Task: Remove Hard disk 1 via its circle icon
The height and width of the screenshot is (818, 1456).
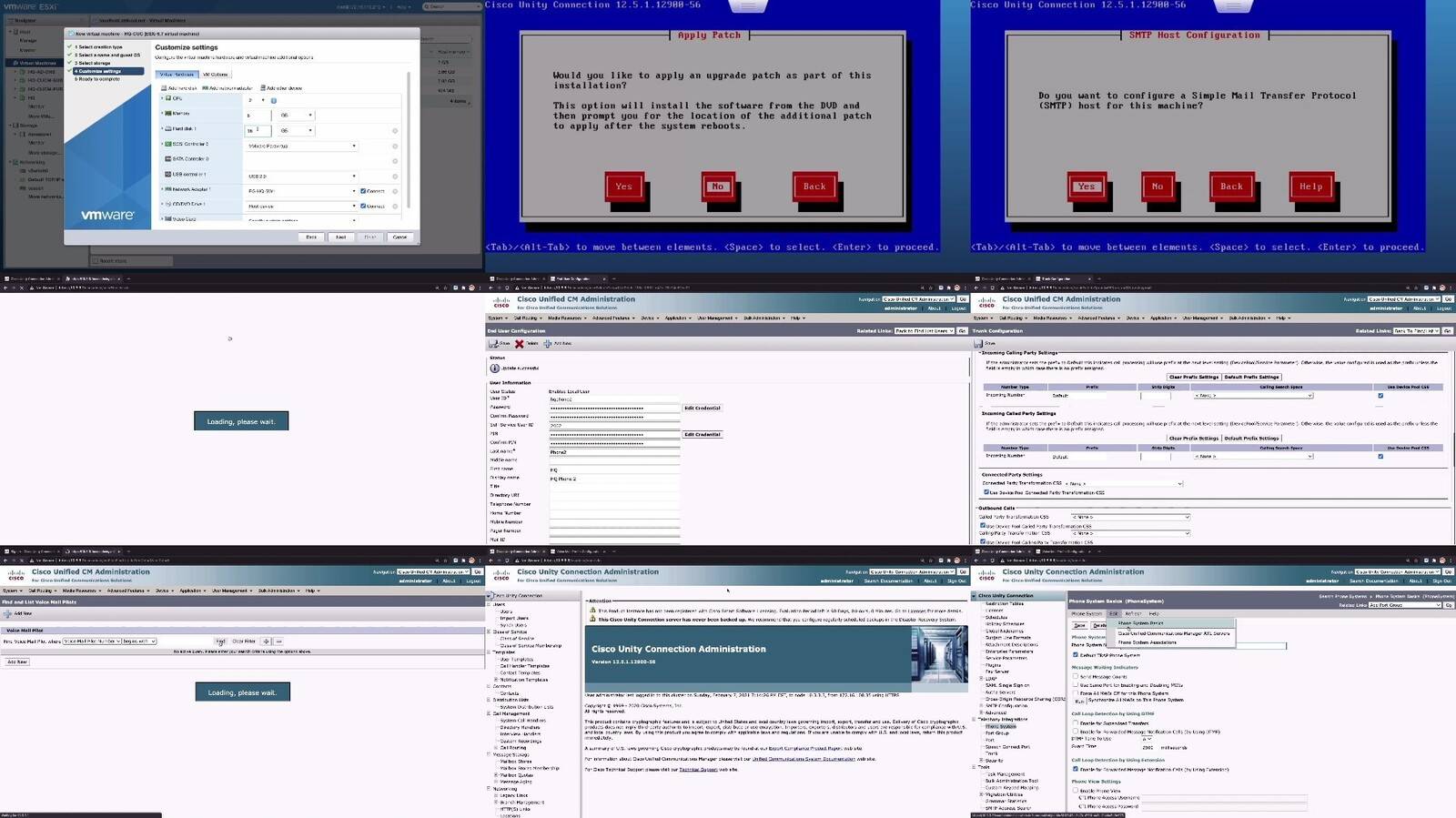Action: (x=395, y=130)
